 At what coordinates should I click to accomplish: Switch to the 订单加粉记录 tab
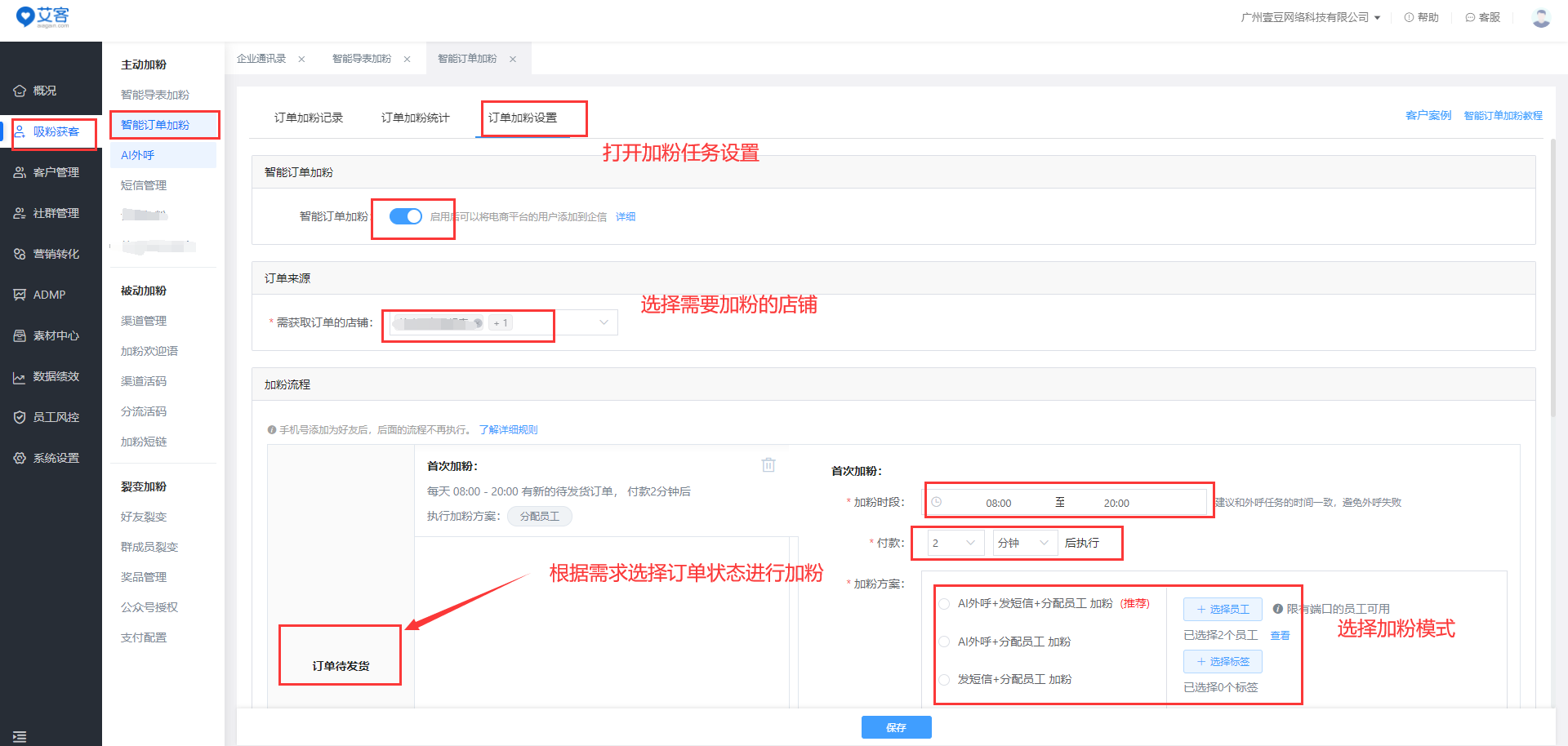308,118
